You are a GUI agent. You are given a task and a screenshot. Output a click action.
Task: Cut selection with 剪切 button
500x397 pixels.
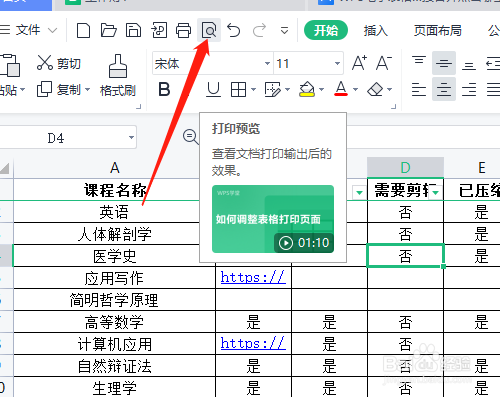click(x=59, y=63)
